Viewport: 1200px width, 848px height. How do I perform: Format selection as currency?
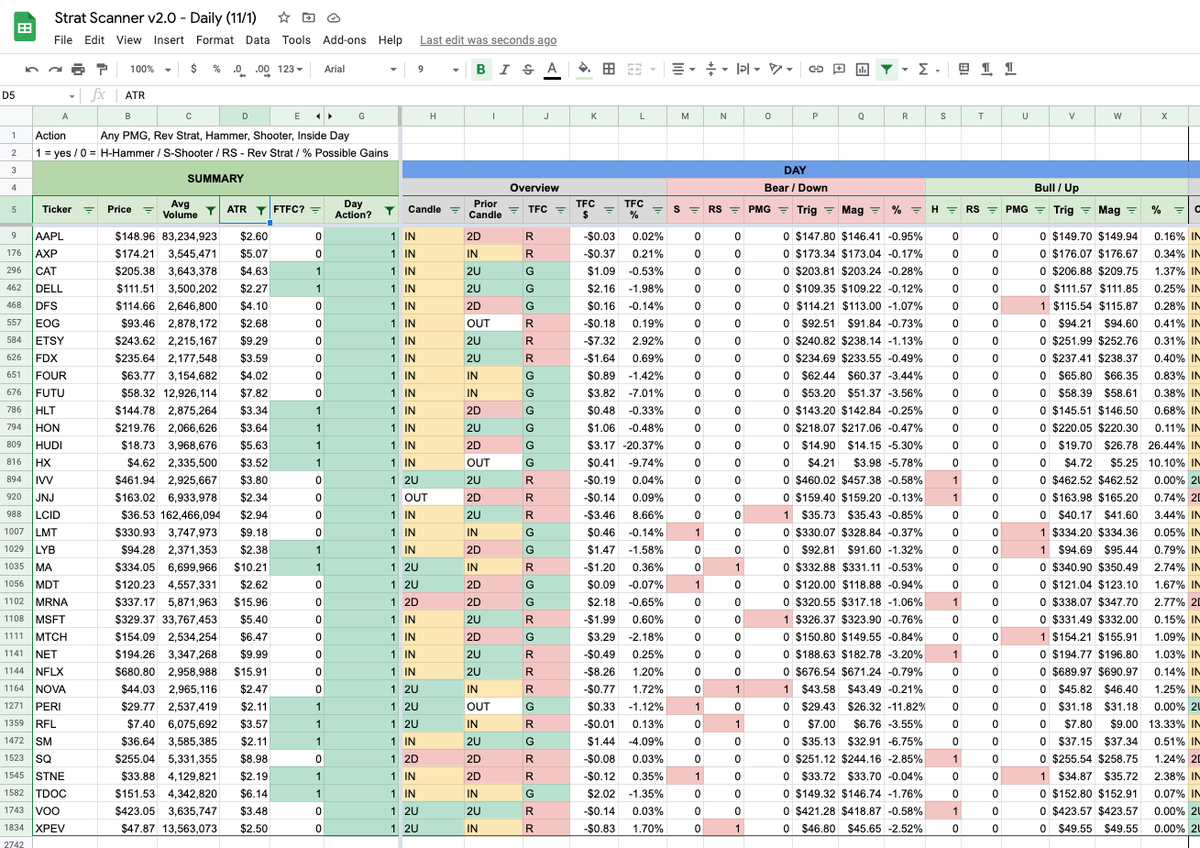[193, 69]
